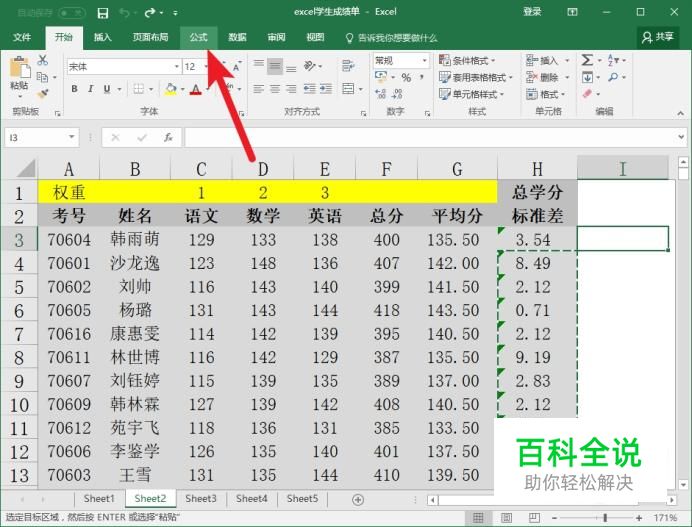692x527 pixels.
Task: Increase cell indent
Action: (x=326, y=89)
